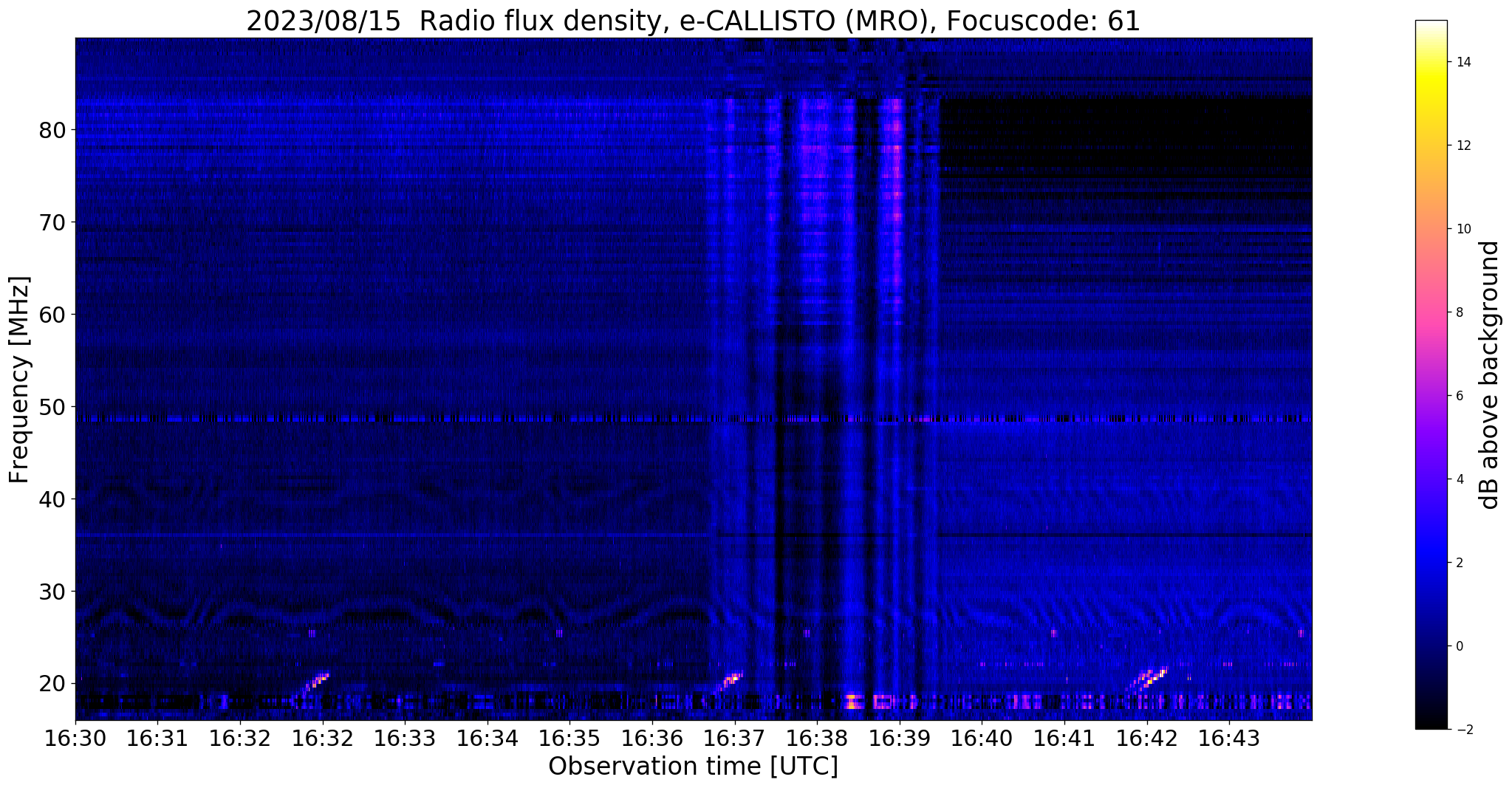Select the 16:35 time tick label
Image resolution: width=1512 pixels, height=788 pixels.
[x=569, y=739]
